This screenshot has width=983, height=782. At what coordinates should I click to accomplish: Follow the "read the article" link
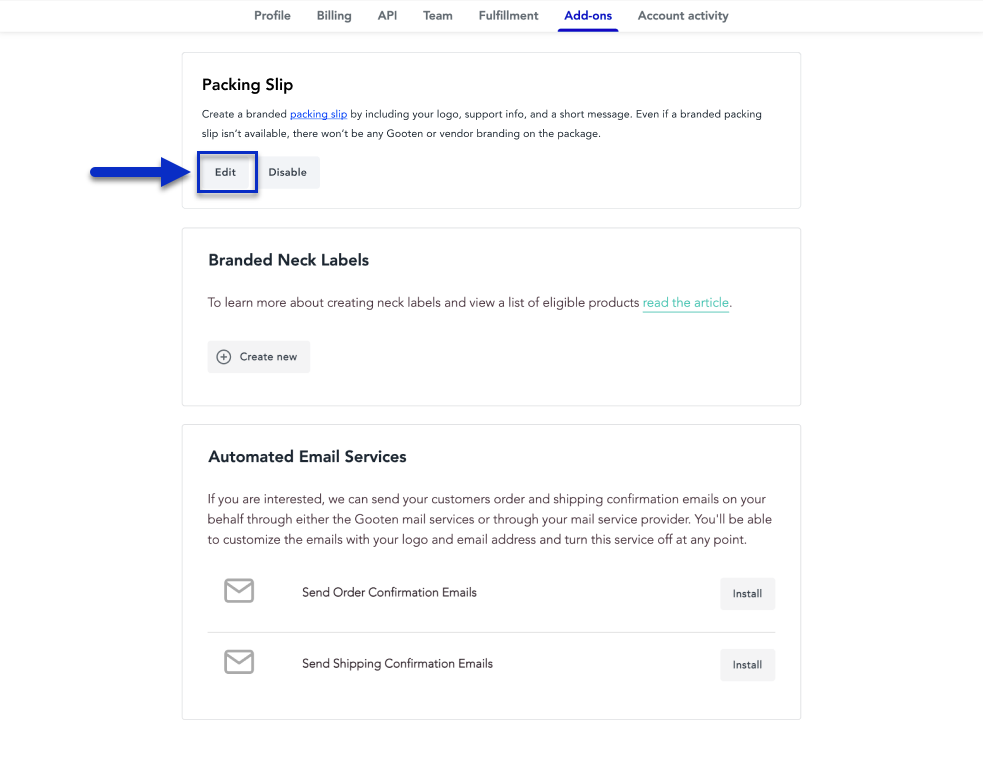686,303
